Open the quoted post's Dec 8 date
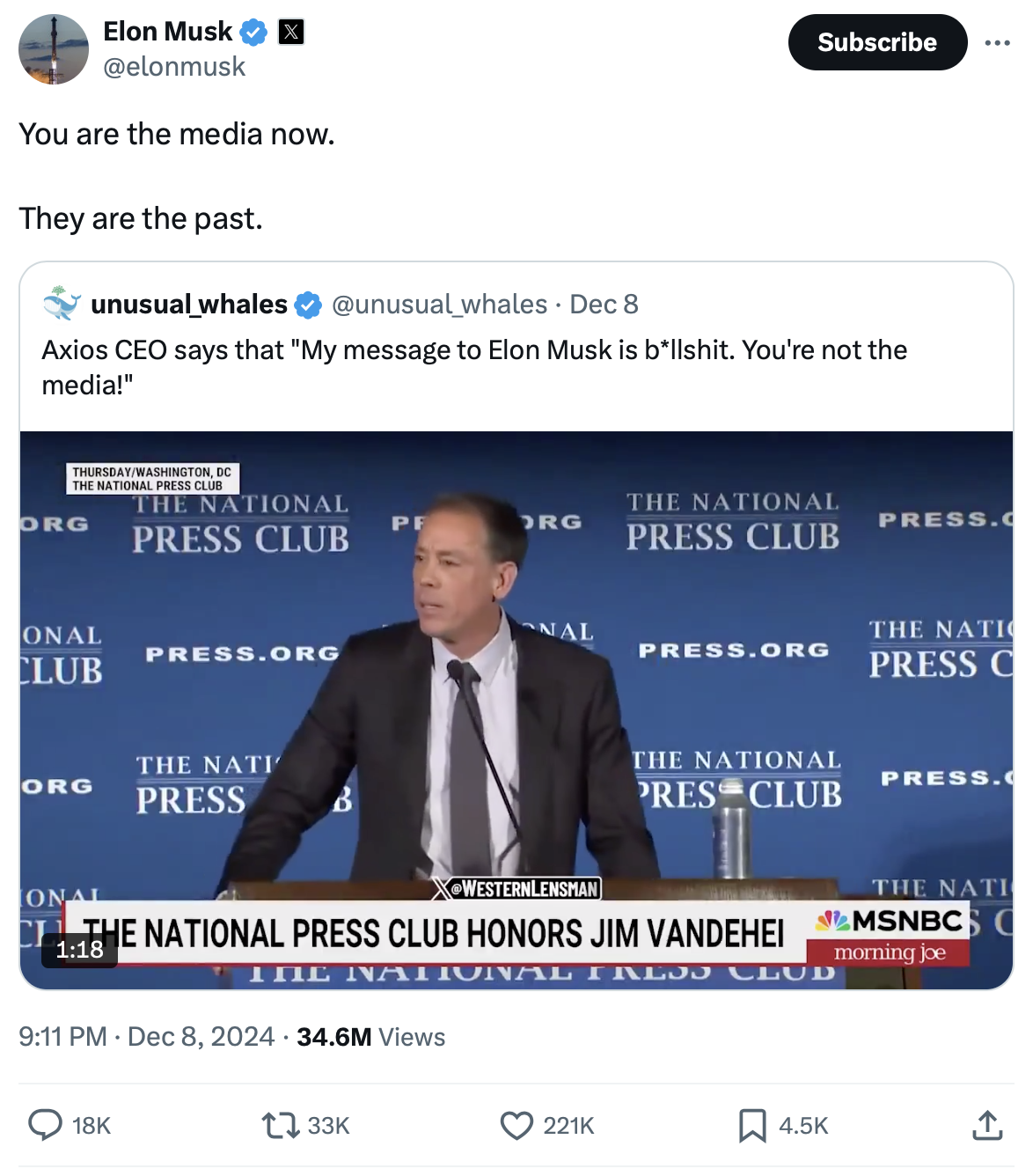Image resolution: width=1033 pixels, height=1176 pixels. point(604,305)
